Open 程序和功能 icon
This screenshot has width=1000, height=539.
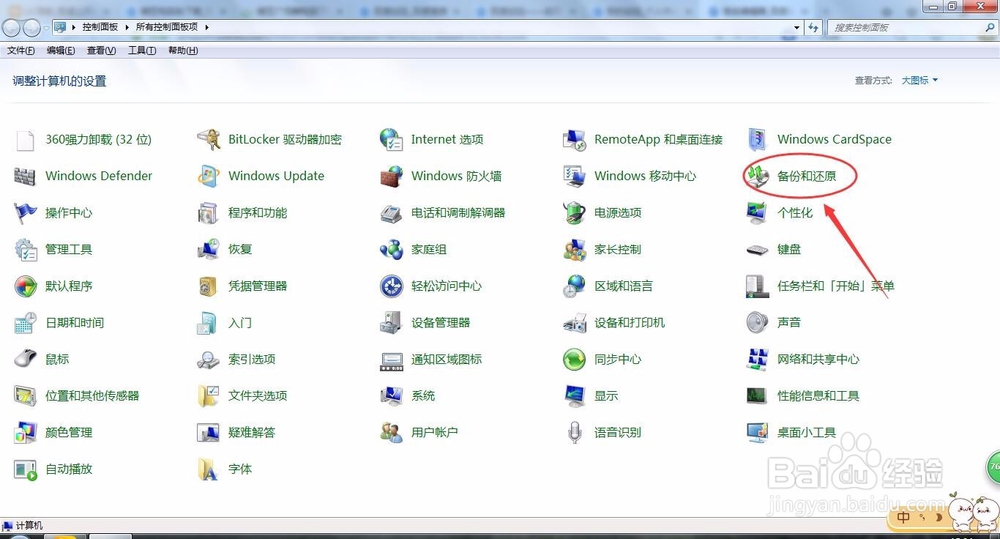pos(208,213)
